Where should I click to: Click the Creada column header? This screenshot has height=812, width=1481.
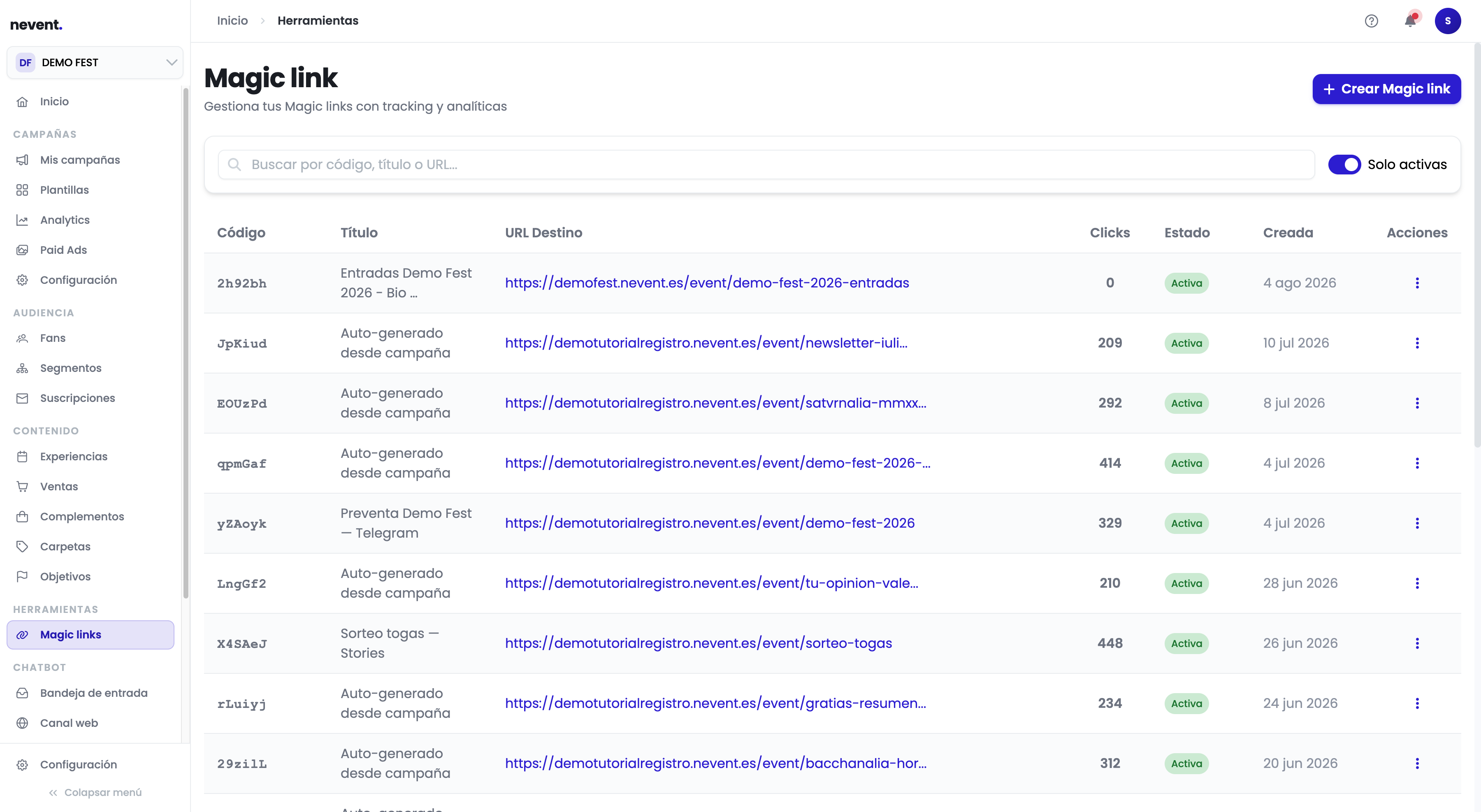point(1288,233)
